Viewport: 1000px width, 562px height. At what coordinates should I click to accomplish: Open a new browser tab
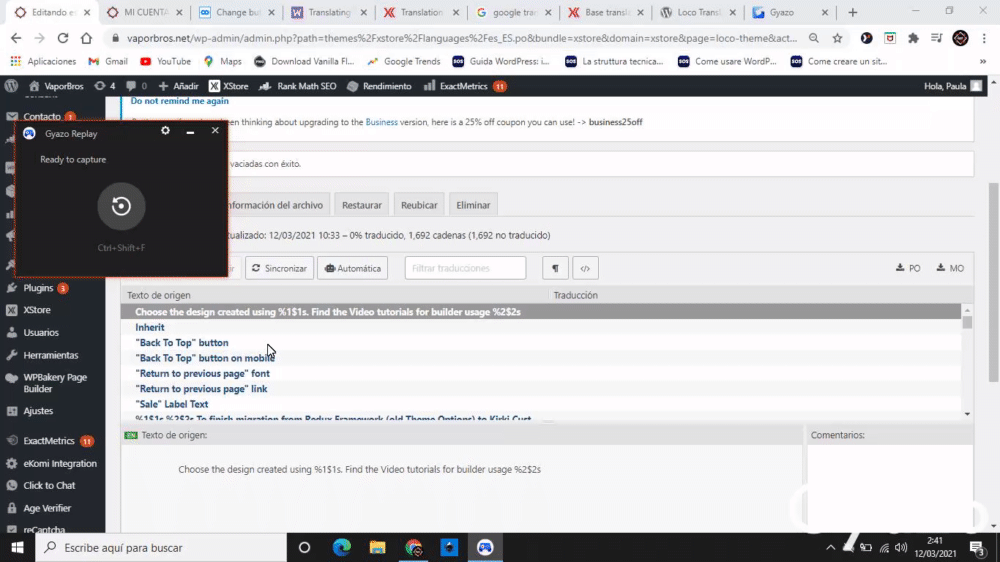tap(853, 12)
